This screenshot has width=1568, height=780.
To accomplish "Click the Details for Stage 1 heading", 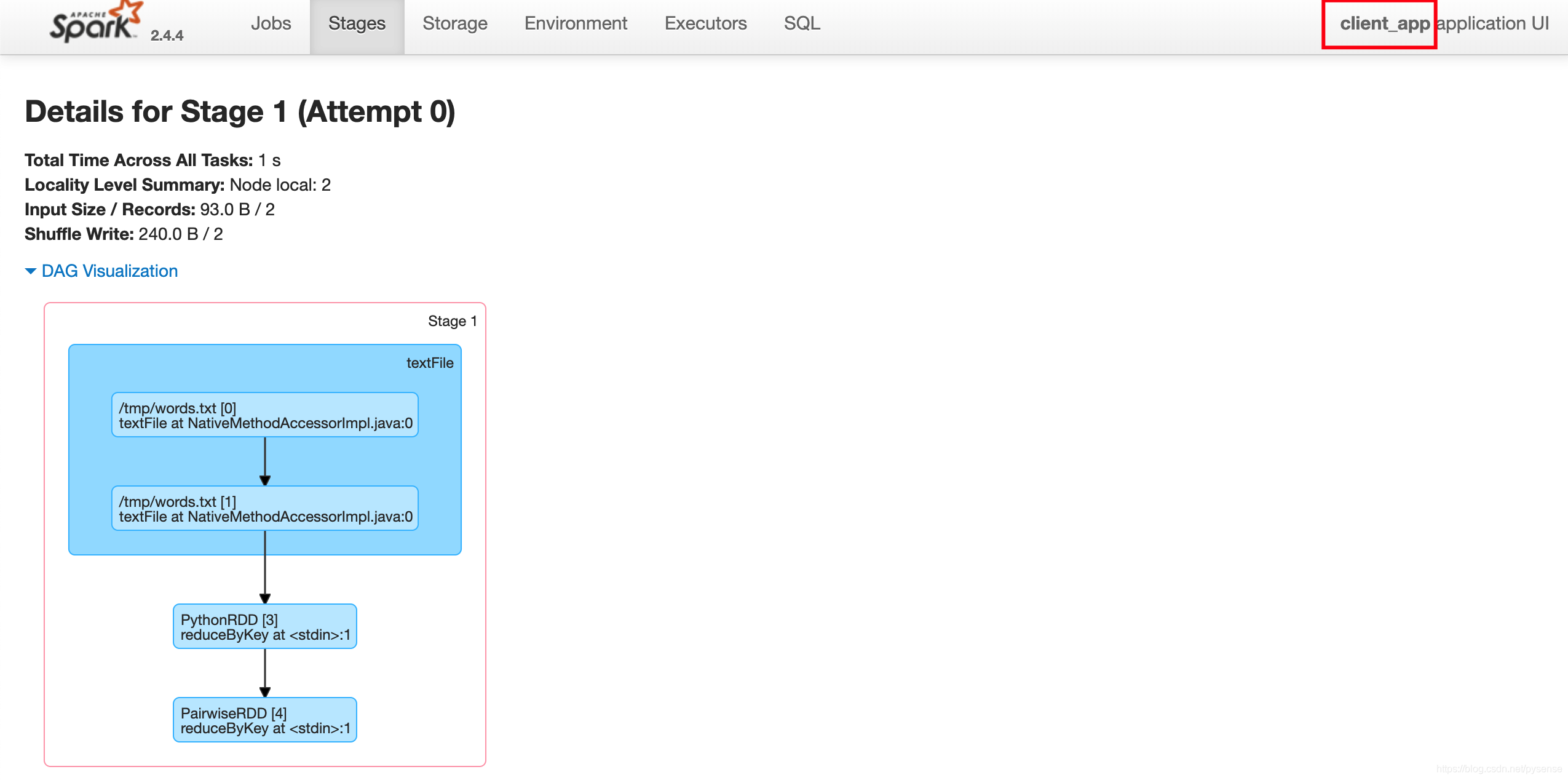I will tap(240, 112).
